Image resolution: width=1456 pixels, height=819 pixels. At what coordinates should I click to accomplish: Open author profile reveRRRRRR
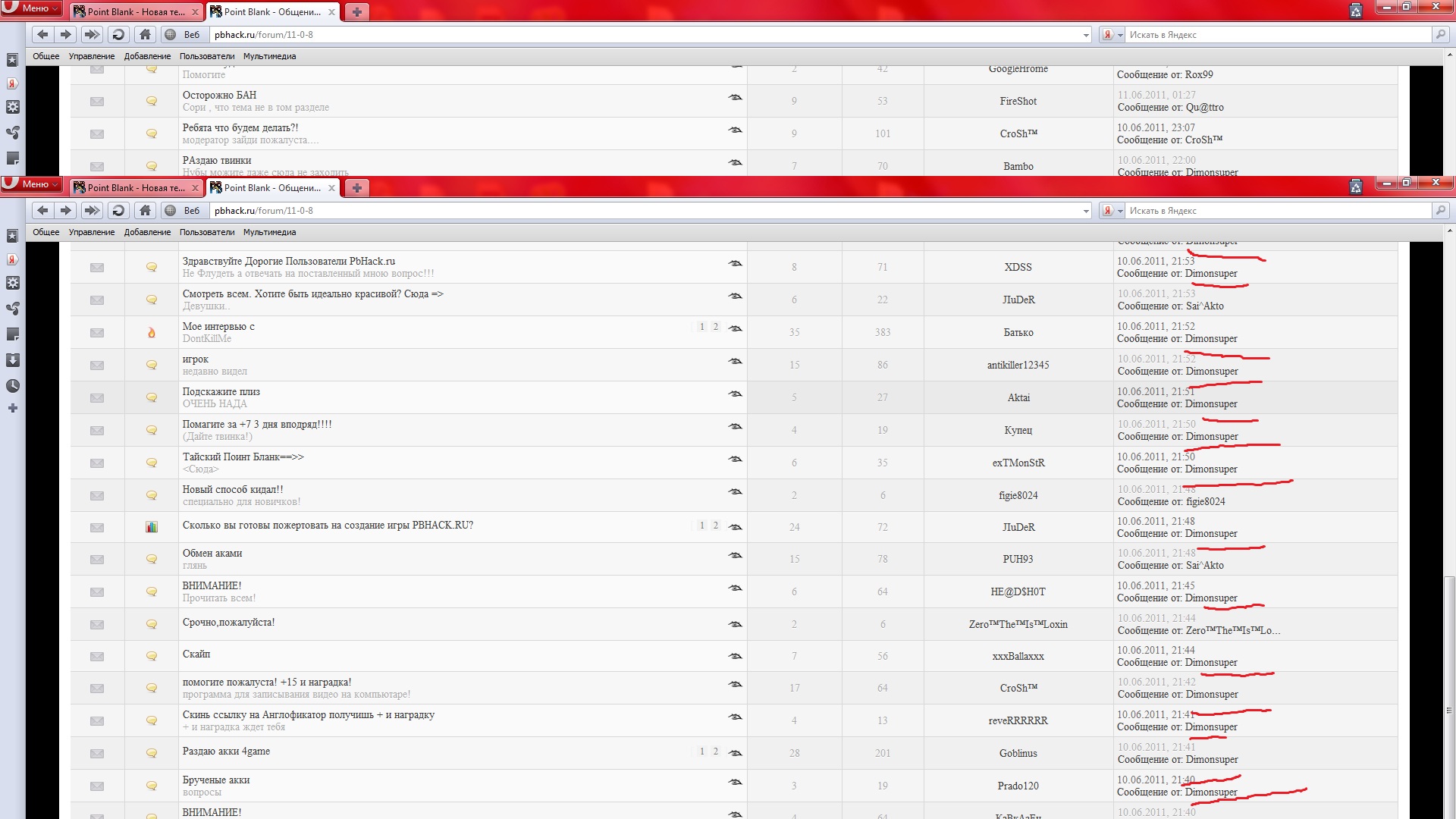pos(1018,720)
